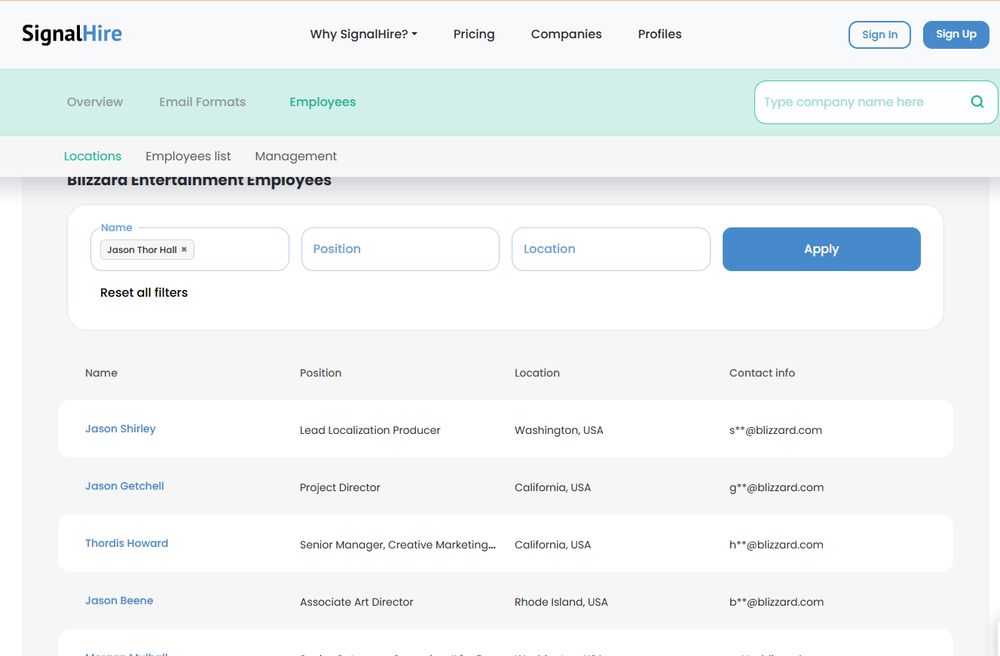Click California, USA in Thordis Howard's row
Image resolution: width=1000 pixels, height=656 pixels.
[552, 545]
